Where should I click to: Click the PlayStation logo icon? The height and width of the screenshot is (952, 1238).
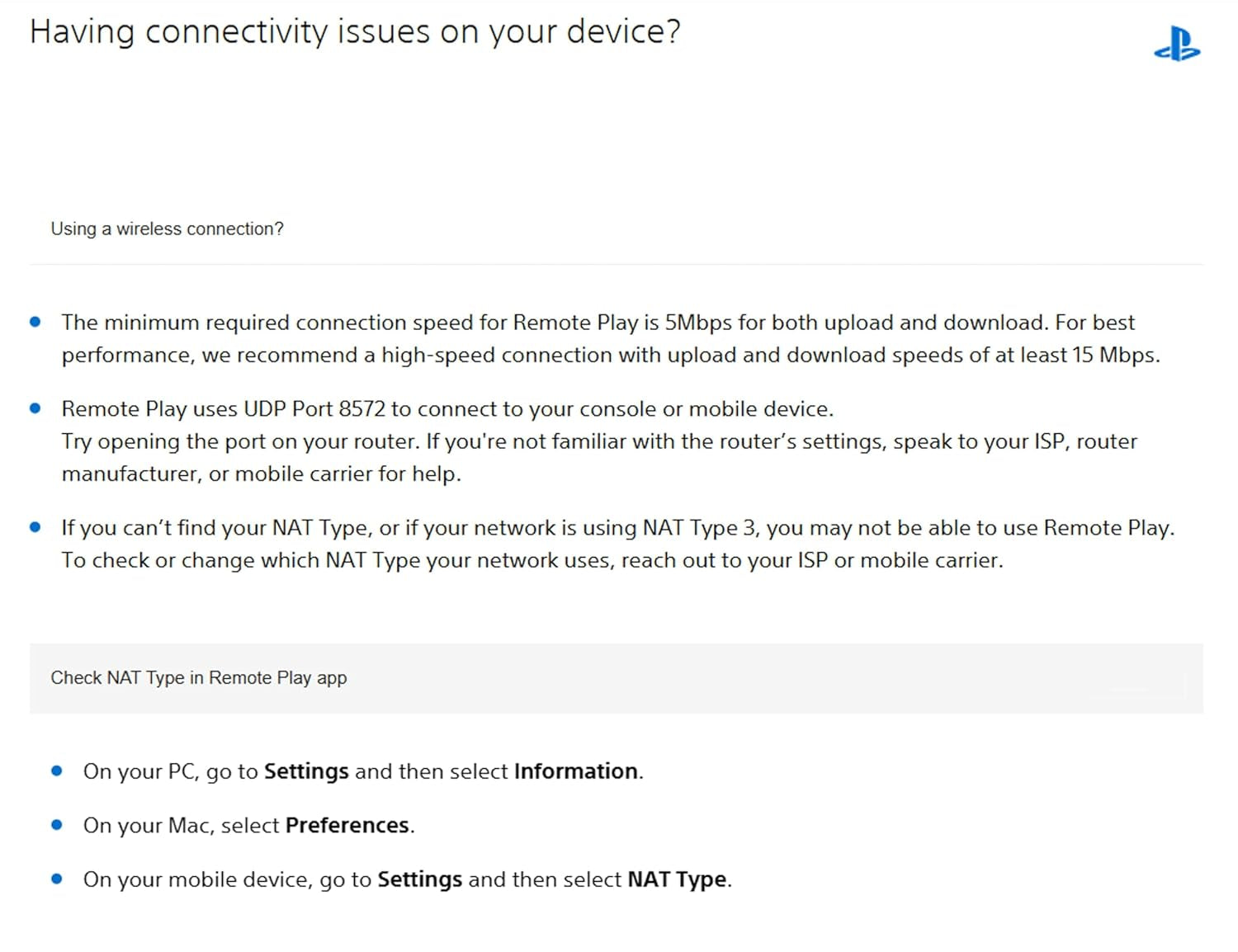click(1177, 45)
